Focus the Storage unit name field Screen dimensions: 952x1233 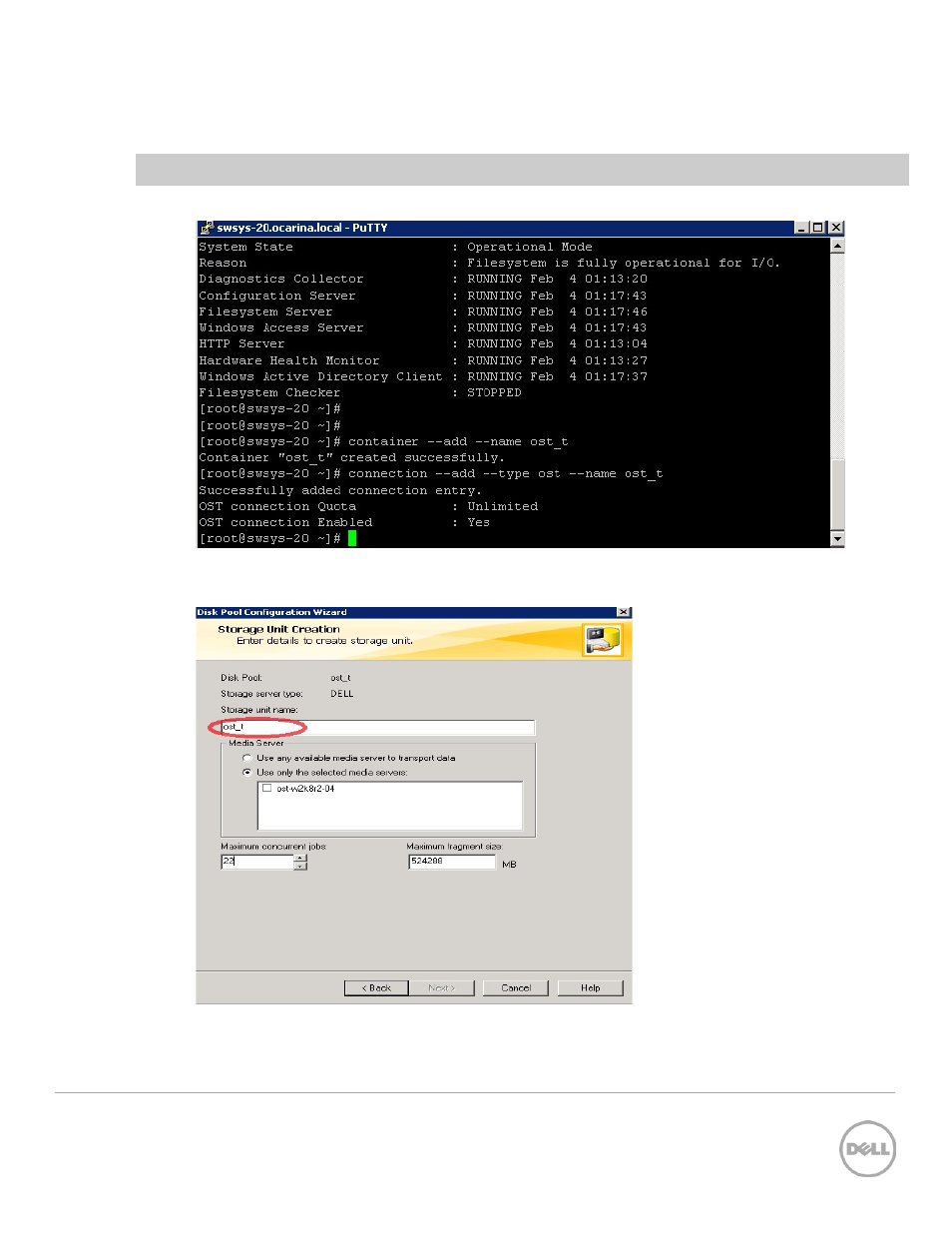pos(377,727)
